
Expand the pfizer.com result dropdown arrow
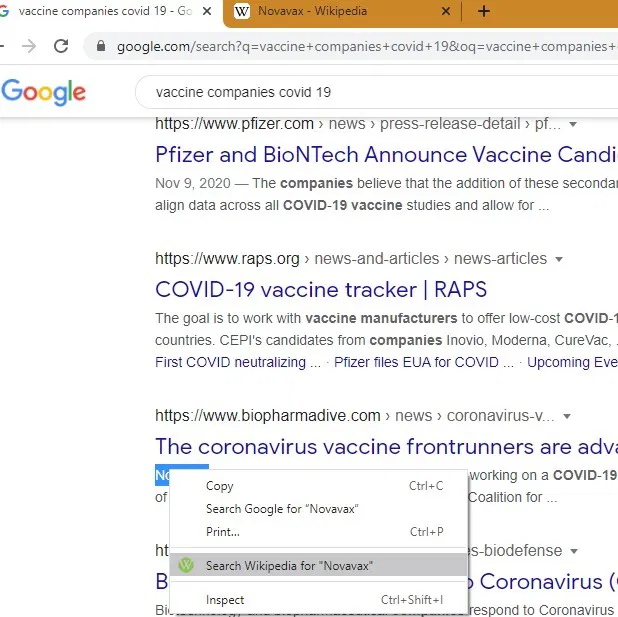click(573, 124)
